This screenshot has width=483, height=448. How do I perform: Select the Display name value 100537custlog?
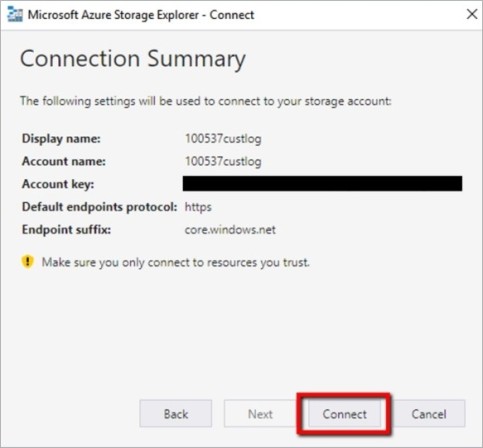pos(223,139)
